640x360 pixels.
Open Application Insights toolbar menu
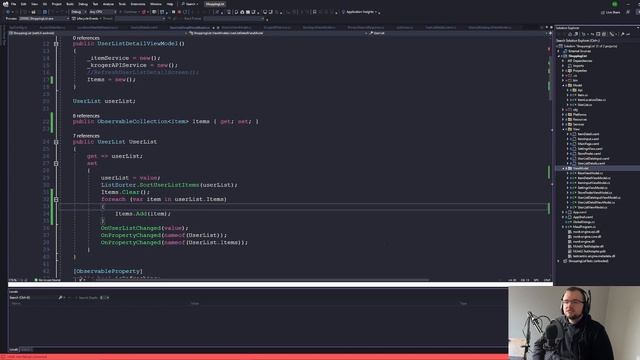(359, 12)
